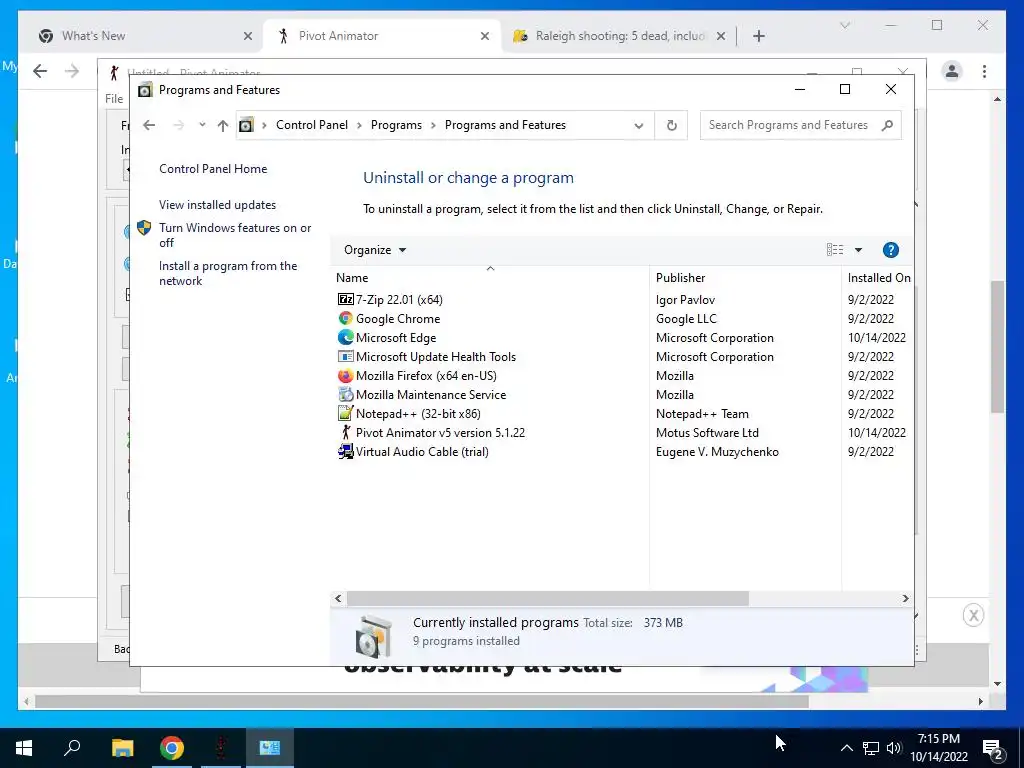Expand the address bar history dropdown

tap(638, 125)
